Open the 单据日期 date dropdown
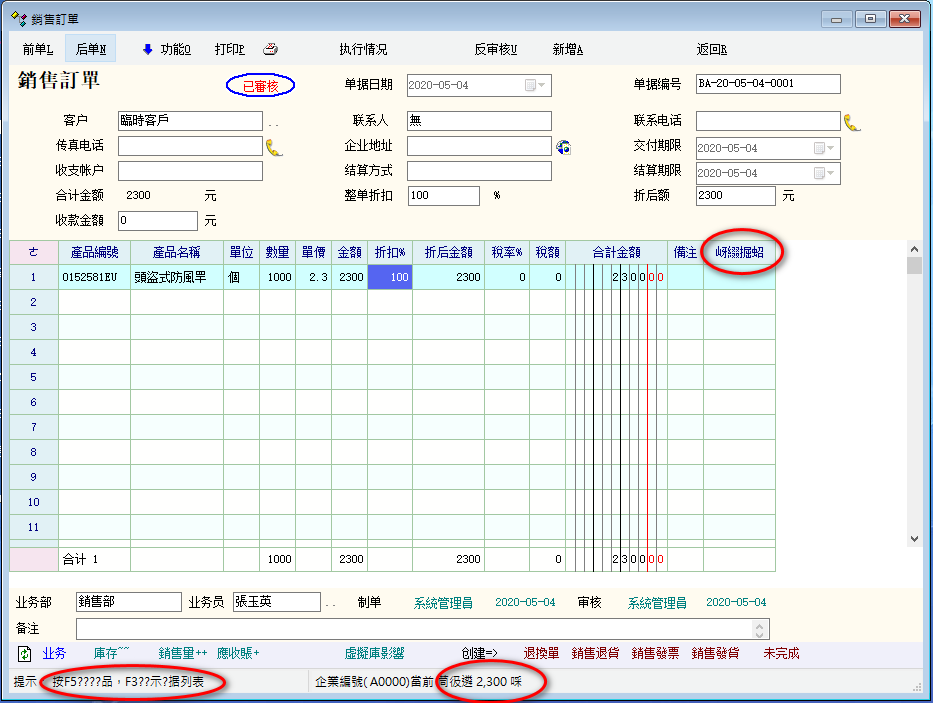 [x=536, y=85]
